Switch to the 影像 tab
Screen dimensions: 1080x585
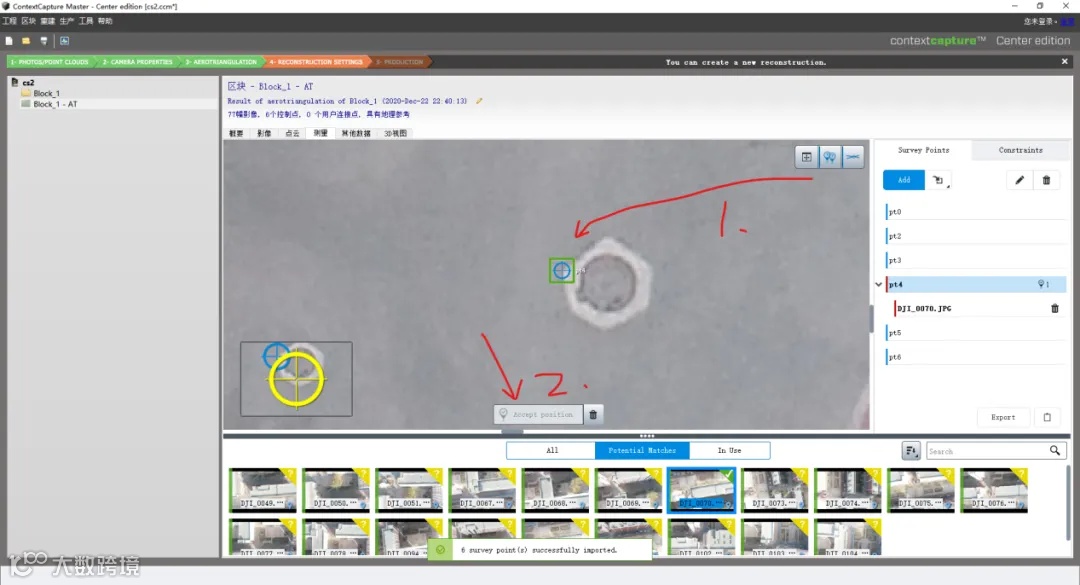264,133
